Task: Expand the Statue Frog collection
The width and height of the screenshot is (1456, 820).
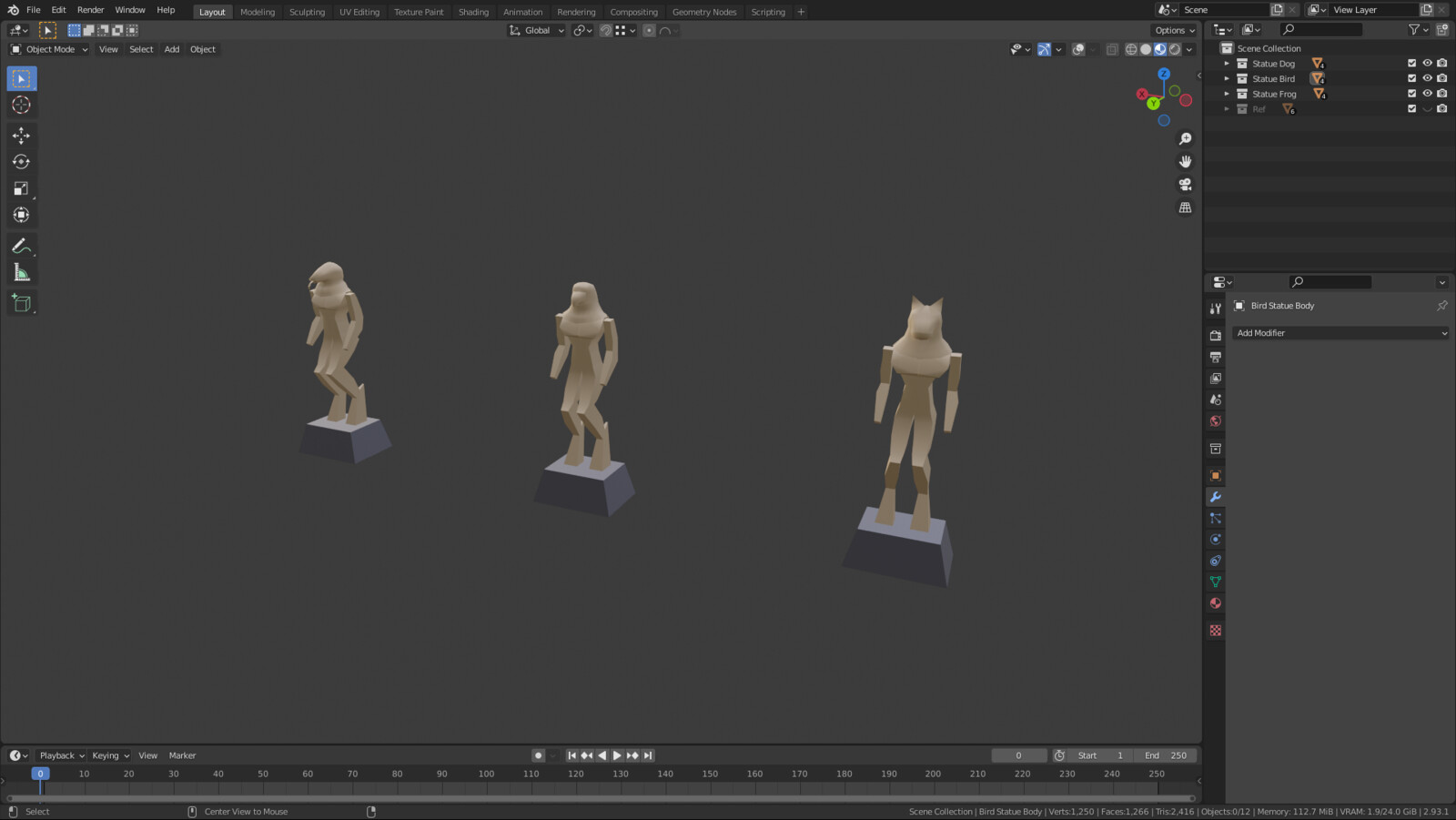Action: 1227,94
